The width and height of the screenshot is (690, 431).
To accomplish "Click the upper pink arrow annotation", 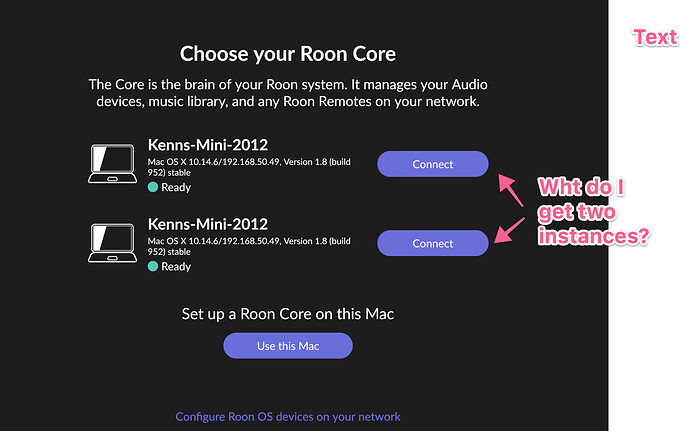I will [510, 190].
